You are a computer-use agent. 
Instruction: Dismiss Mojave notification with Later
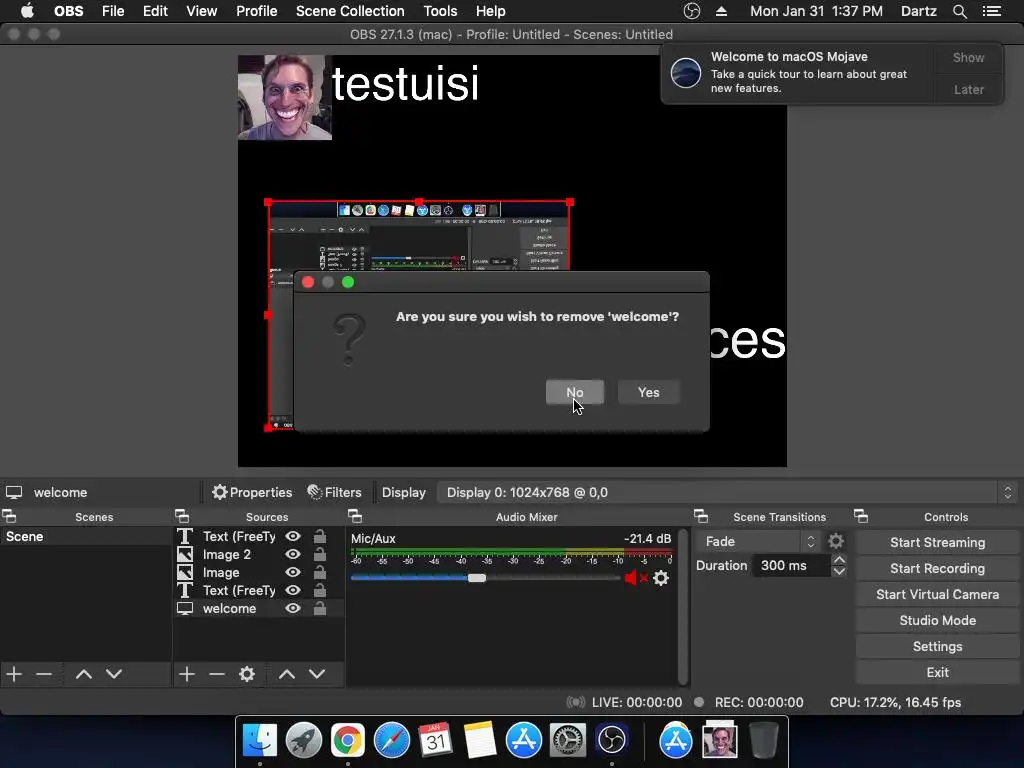pyautogui.click(x=968, y=89)
